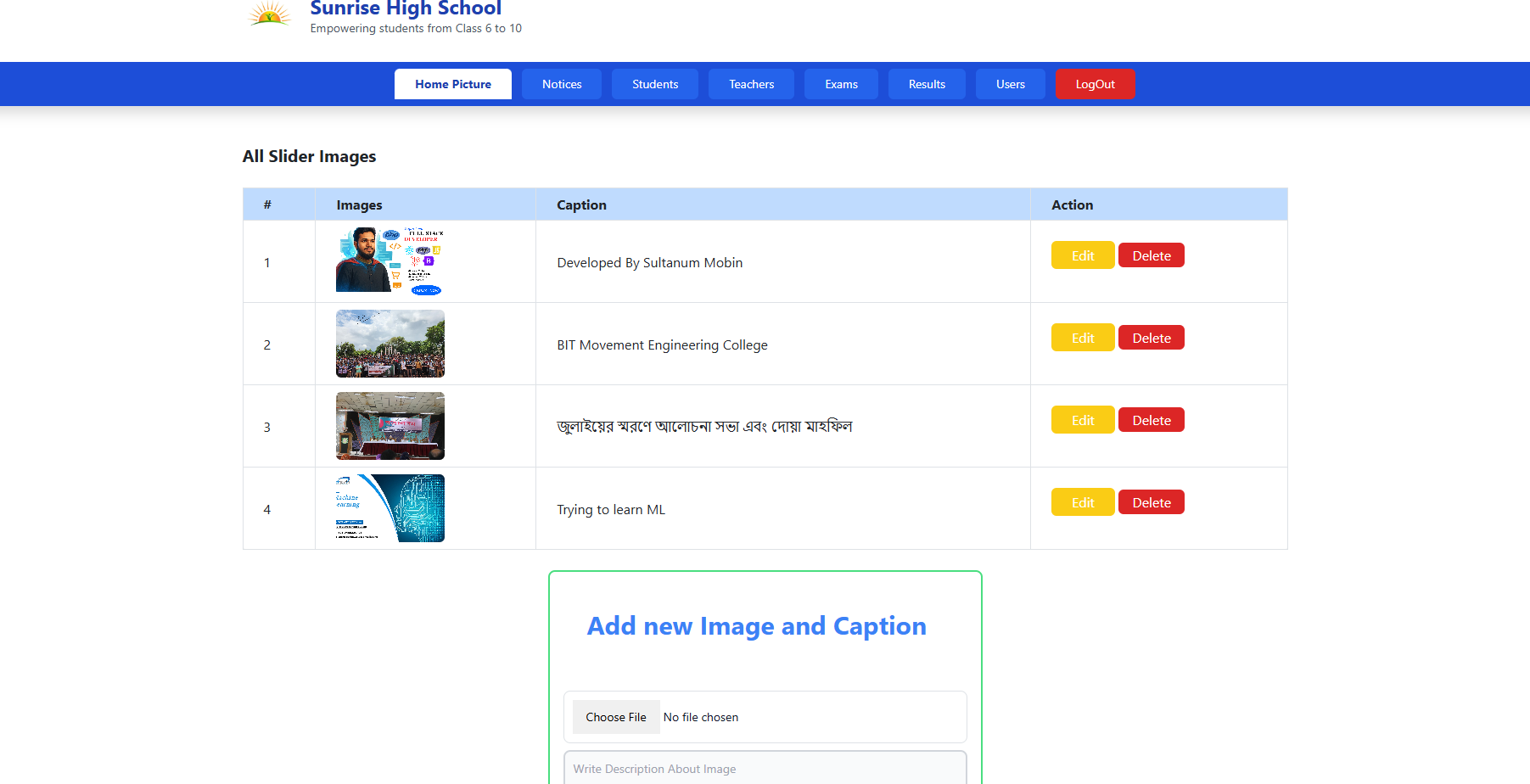1530x784 pixels.
Task: Click the red LogOut button
Action: pyautogui.click(x=1096, y=84)
